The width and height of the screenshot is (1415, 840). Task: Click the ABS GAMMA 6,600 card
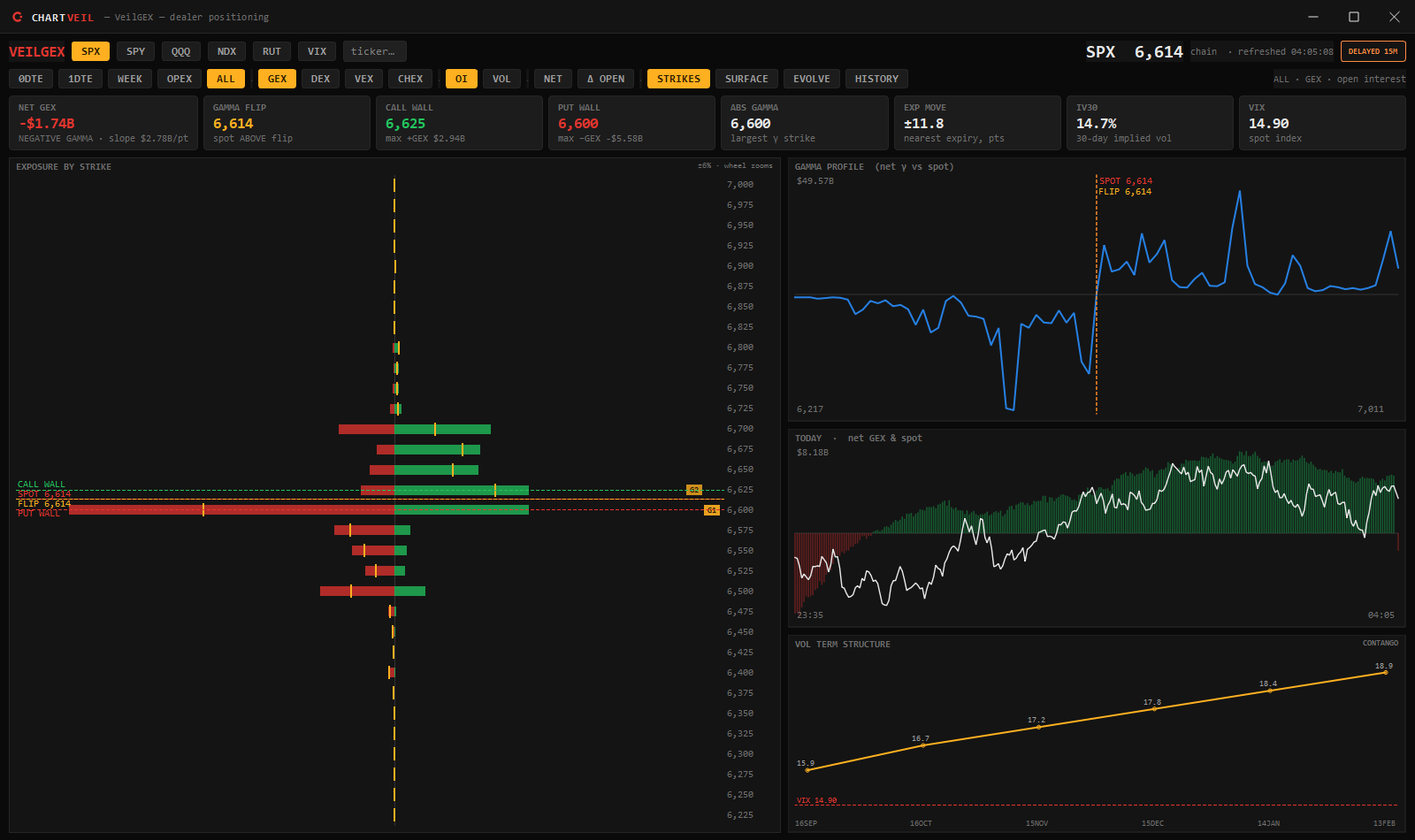tap(805, 123)
